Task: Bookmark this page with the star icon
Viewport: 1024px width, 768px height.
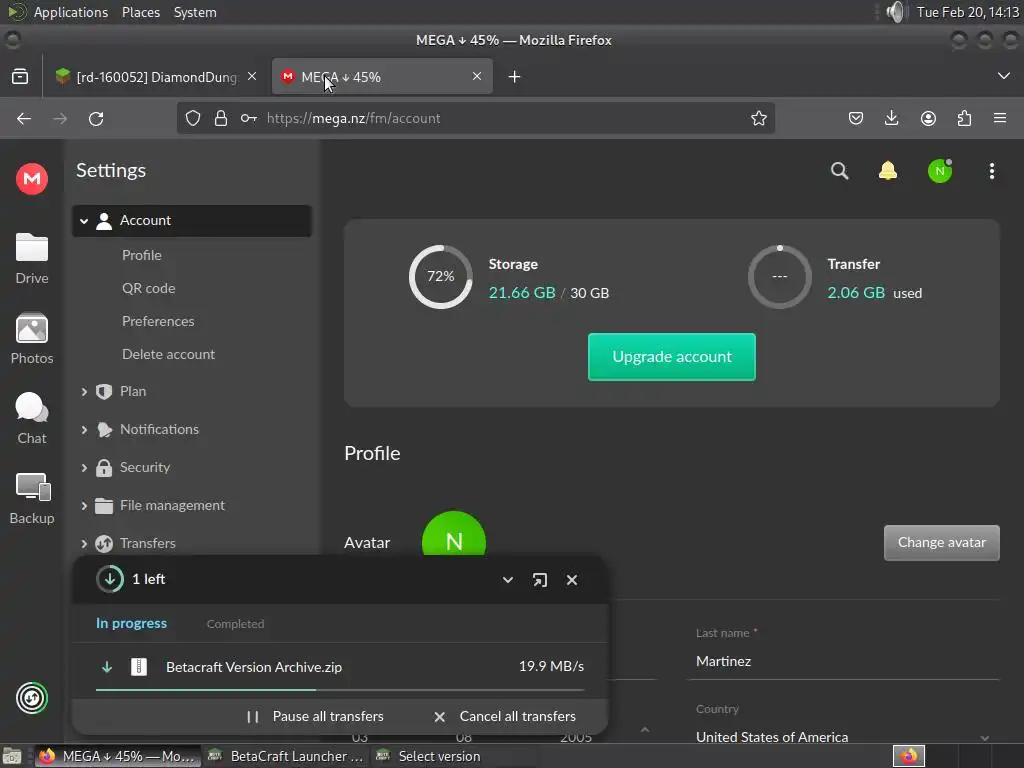Action: click(x=759, y=118)
